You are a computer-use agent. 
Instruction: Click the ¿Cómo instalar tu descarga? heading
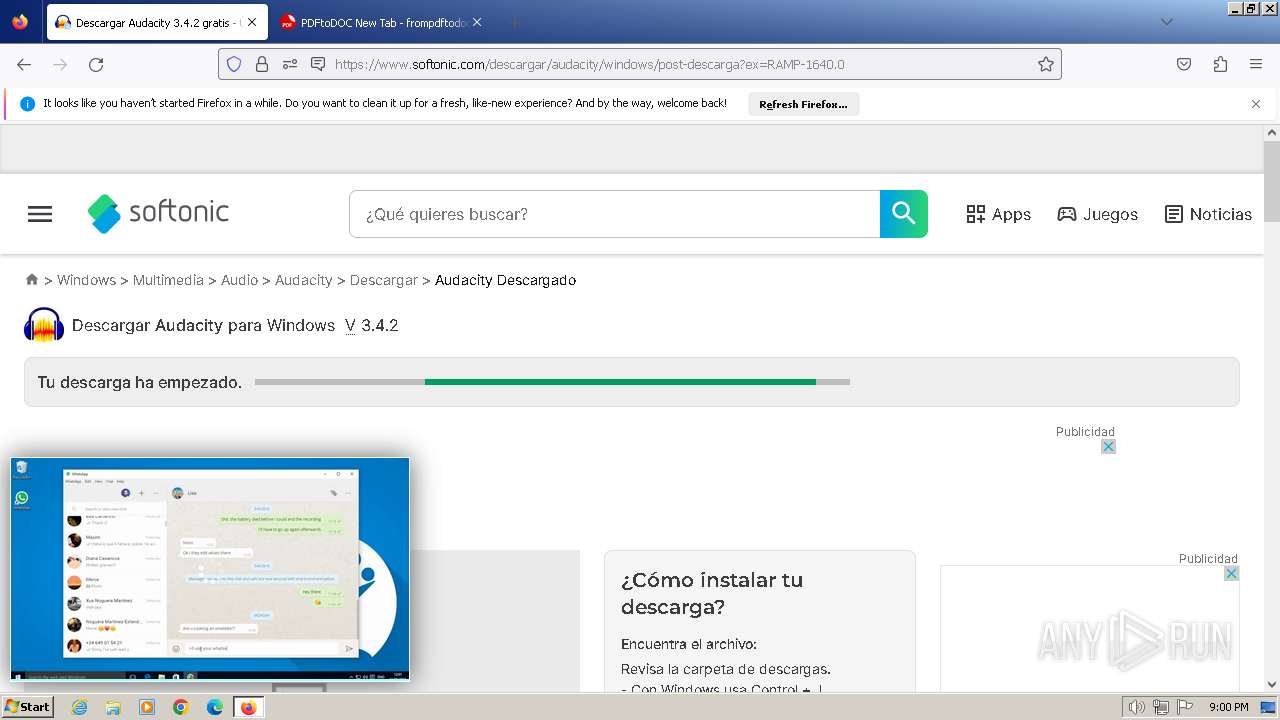(712, 593)
